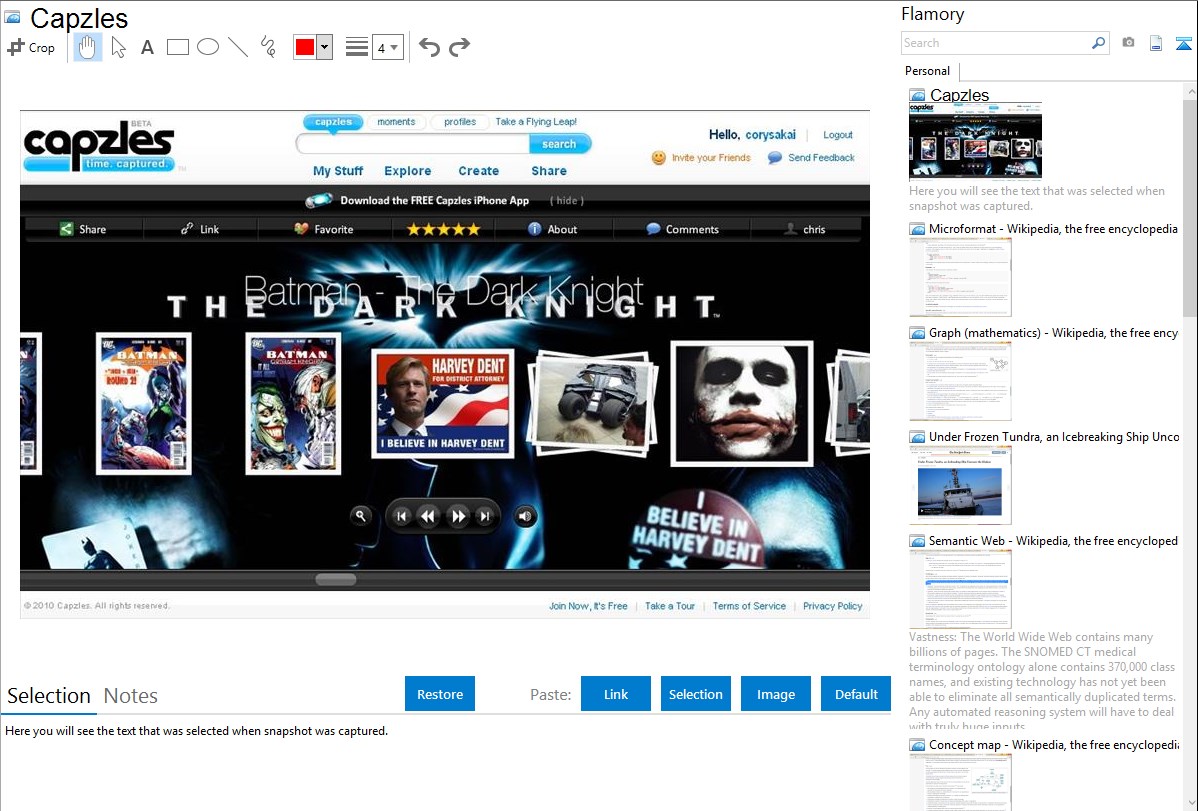Open the Selection tab
This screenshot has height=811, width=1198.
(49, 696)
